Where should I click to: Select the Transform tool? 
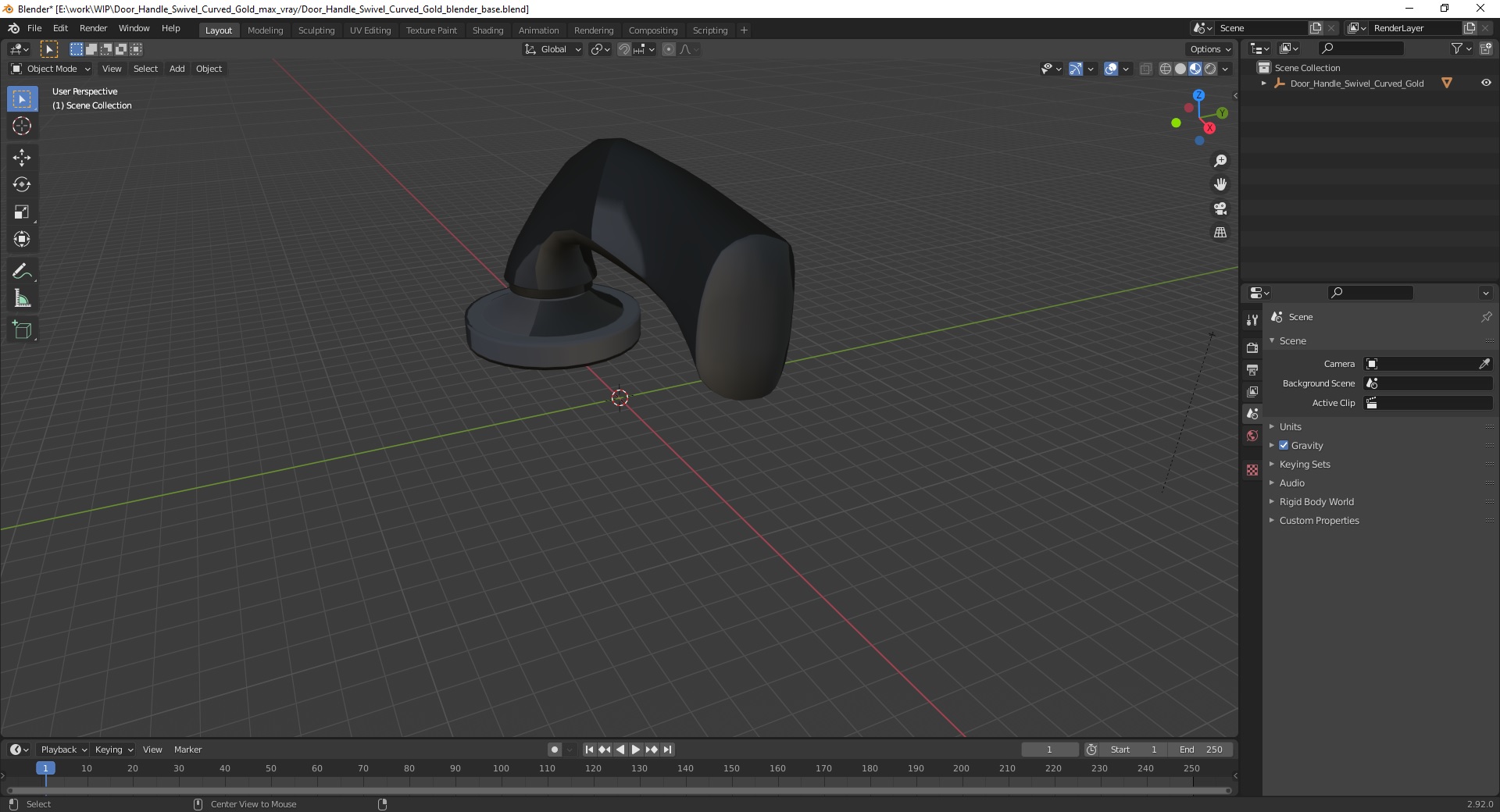(22, 240)
